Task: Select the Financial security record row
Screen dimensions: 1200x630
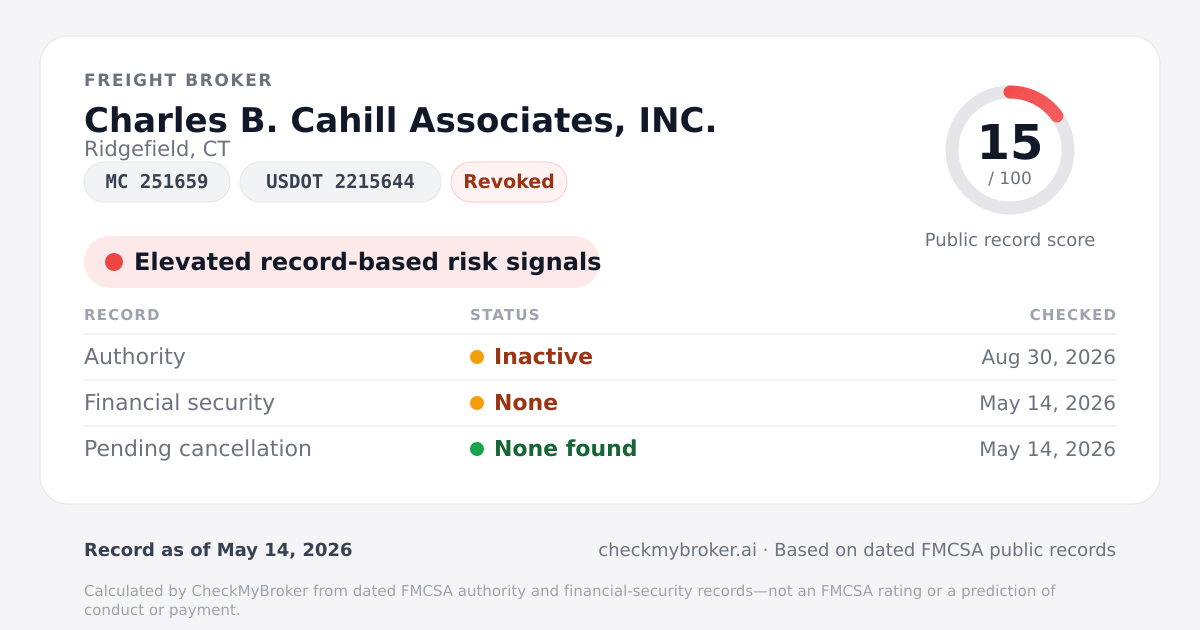Action: click(600, 403)
